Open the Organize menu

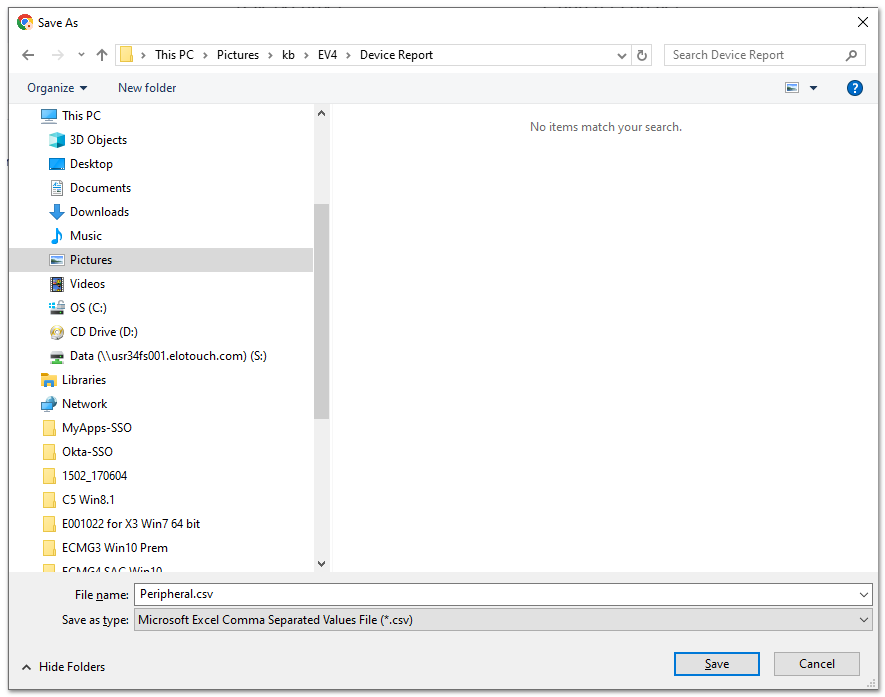click(x=57, y=88)
